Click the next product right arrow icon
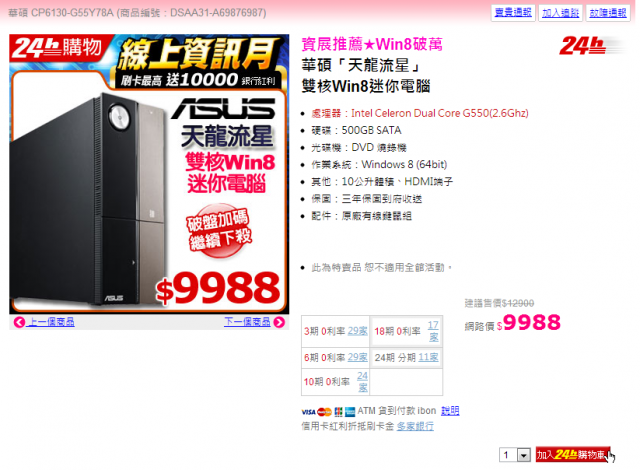Screen dimensions: 640x470 tap(279, 322)
